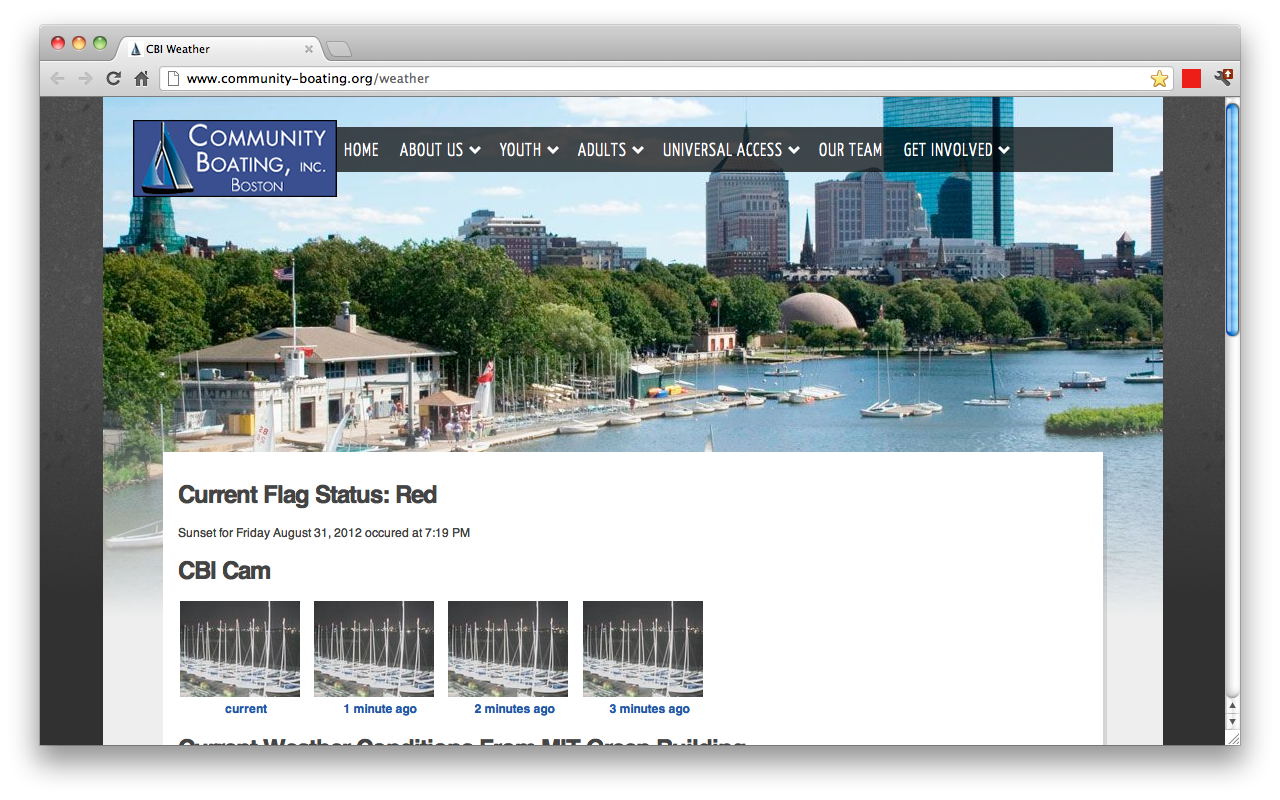The image size is (1280, 800).
Task: Reload the page with the refresh icon
Action: click(x=114, y=79)
